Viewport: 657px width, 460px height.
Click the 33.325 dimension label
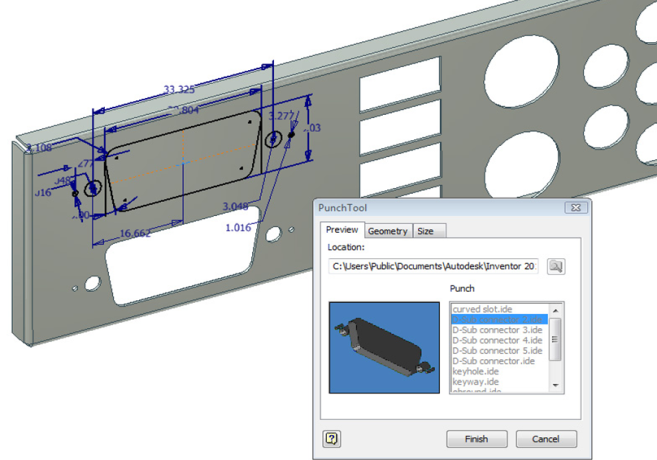pyautogui.click(x=179, y=90)
